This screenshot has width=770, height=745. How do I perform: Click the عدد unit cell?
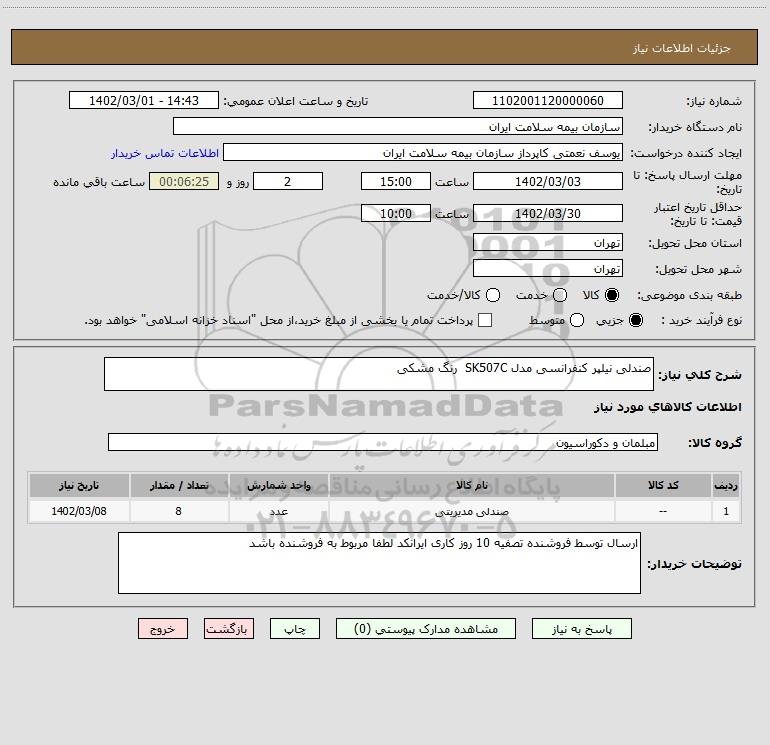point(278,511)
